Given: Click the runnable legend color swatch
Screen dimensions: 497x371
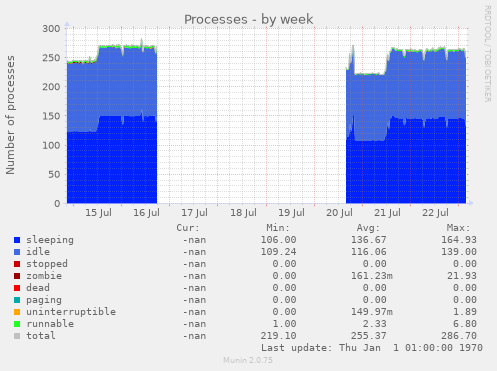Looking at the screenshot, I should click(17, 324).
